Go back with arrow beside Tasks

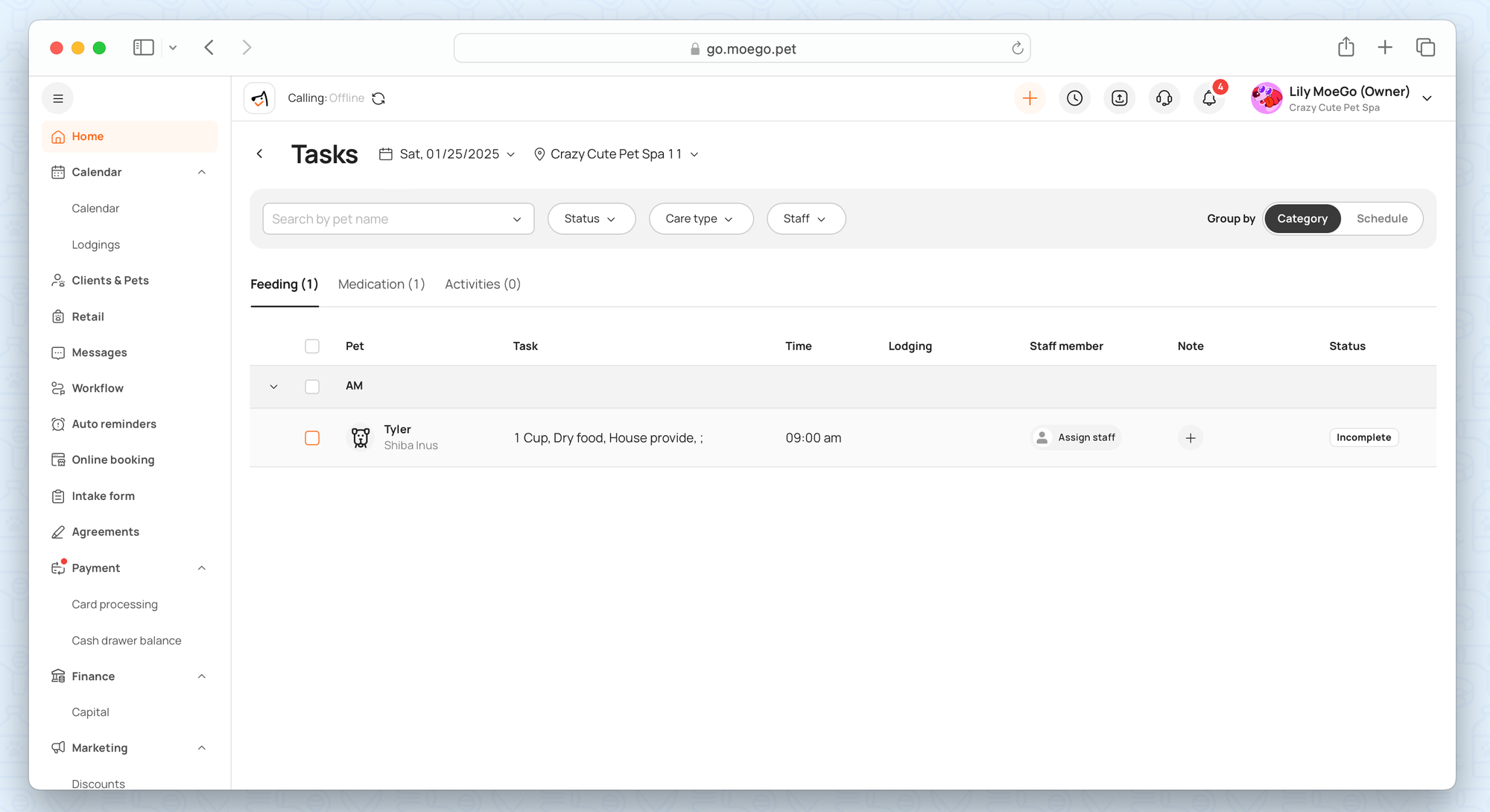[260, 154]
